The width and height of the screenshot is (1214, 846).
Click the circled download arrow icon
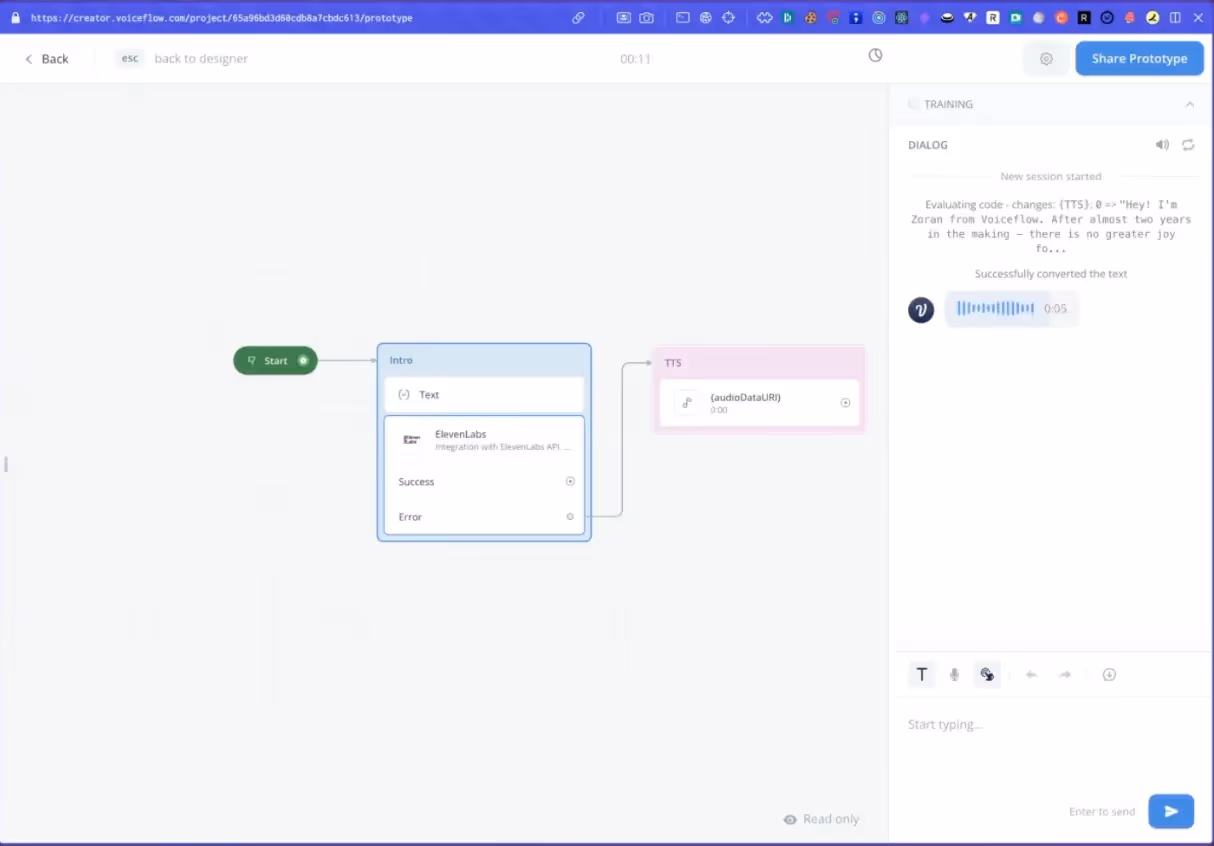point(1109,675)
